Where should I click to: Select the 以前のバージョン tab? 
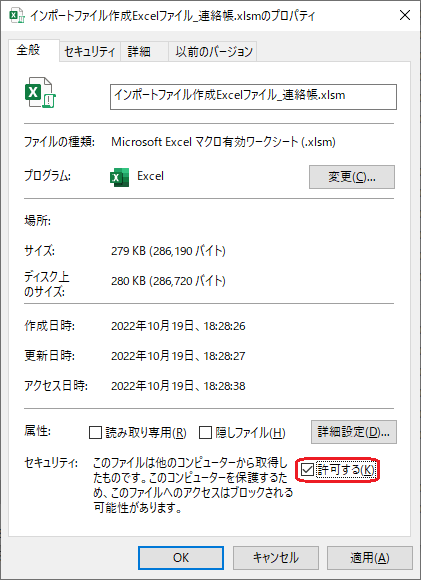point(213,51)
